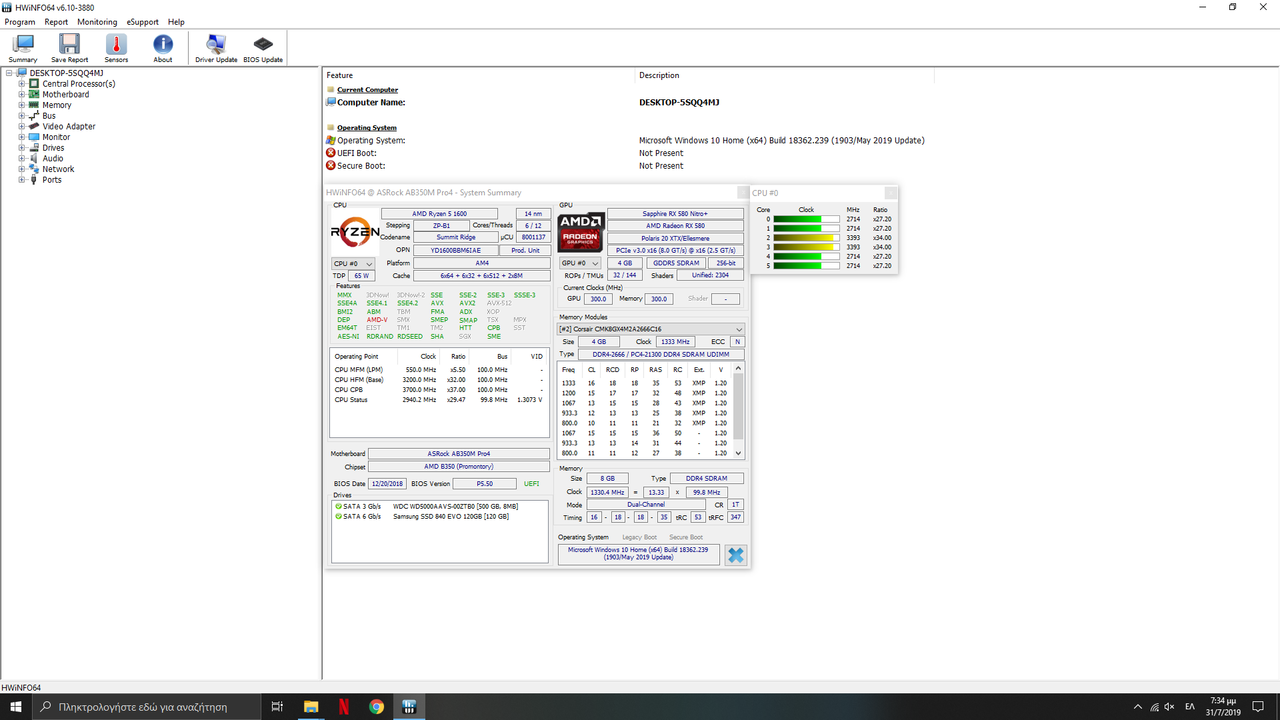Open the Help menu
The image size is (1280, 720).
(176, 22)
